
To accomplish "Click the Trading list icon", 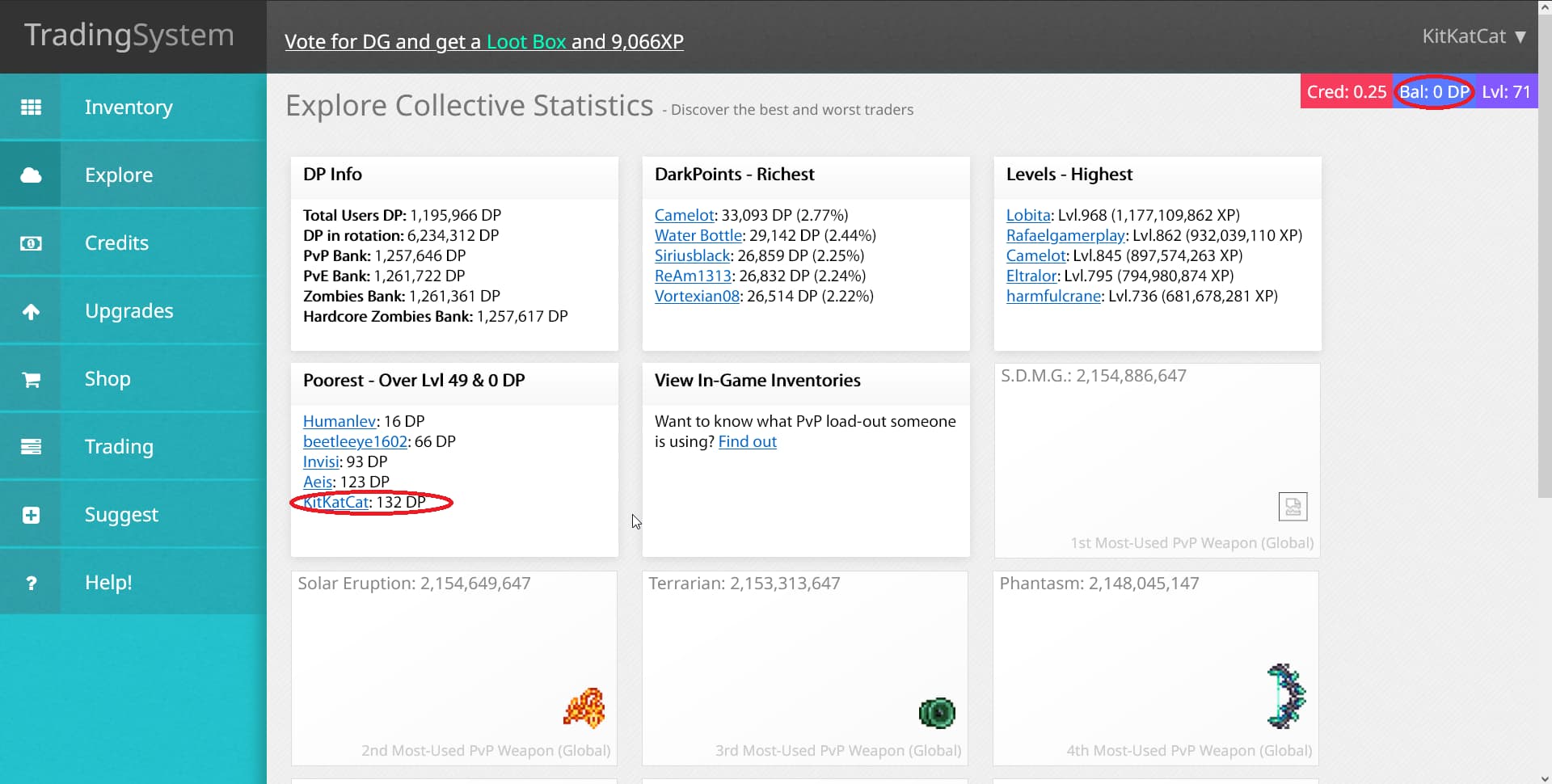I will 31,447.
